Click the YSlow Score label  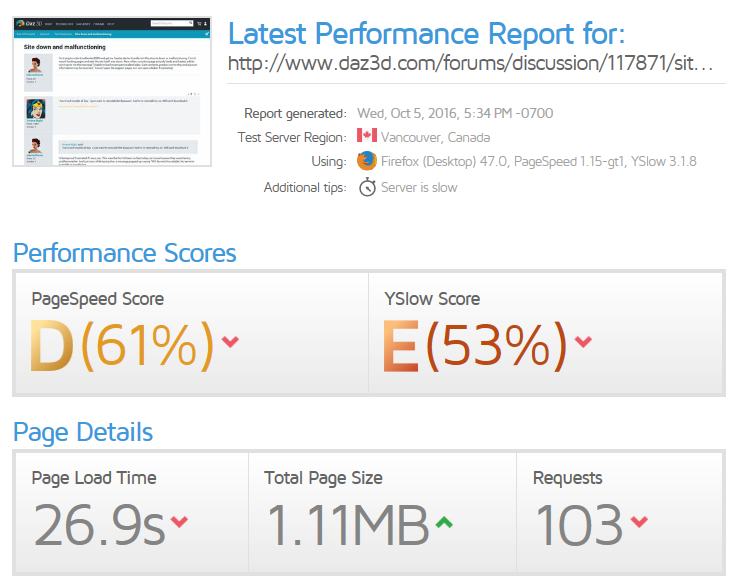pyautogui.click(x=432, y=299)
